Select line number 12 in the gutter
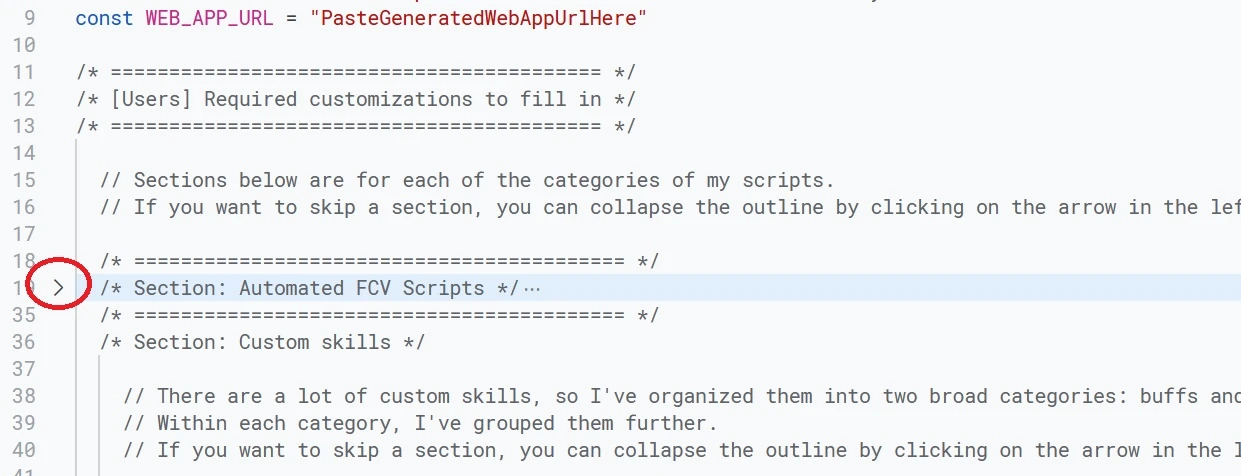This screenshot has height=476, width=1241. (x=23, y=99)
